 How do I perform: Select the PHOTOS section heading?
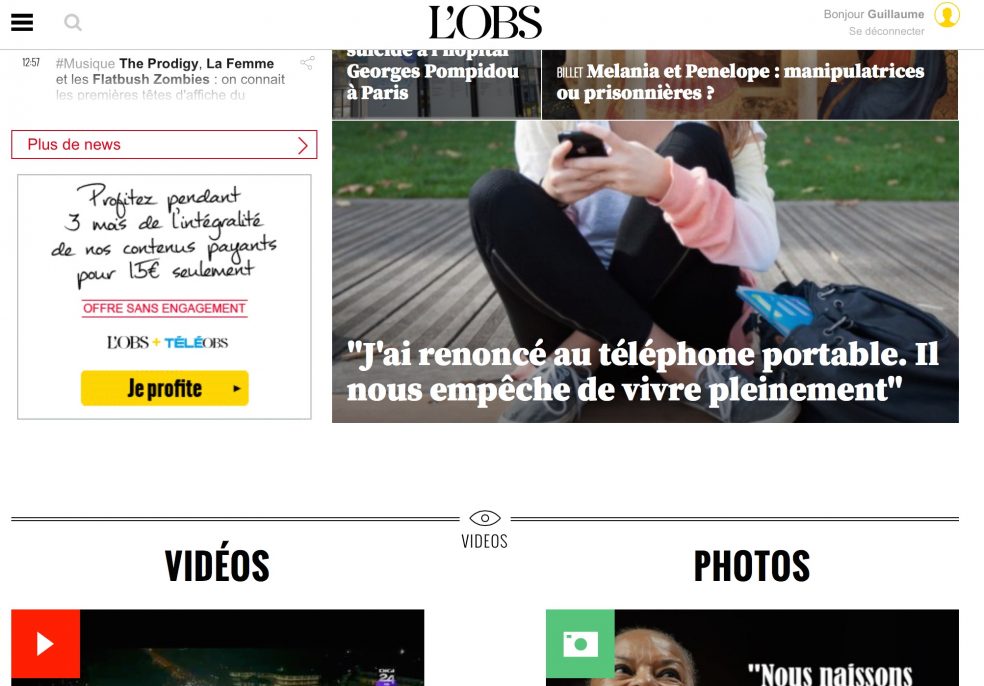click(752, 565)
